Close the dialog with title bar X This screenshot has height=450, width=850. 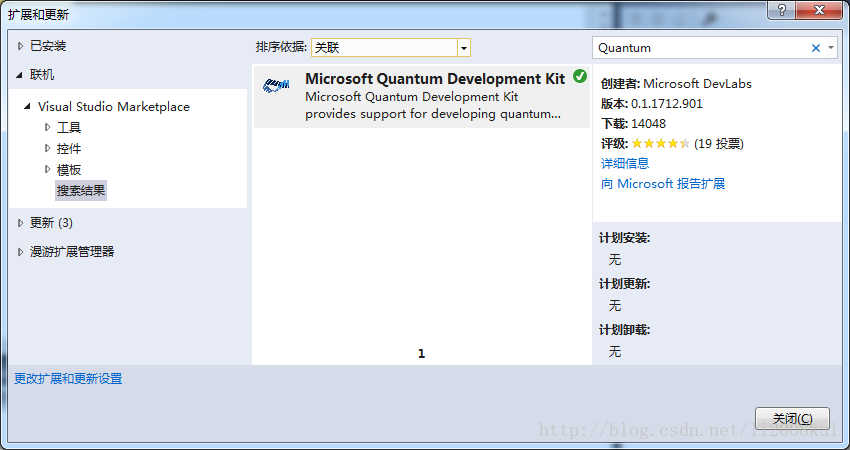(820, 10)
